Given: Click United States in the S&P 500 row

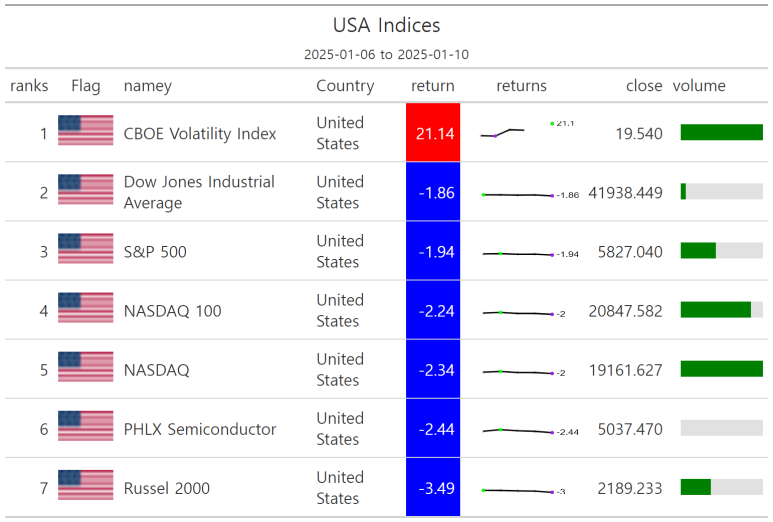Looking at the screenshot, I should click(x=340, y=251).
